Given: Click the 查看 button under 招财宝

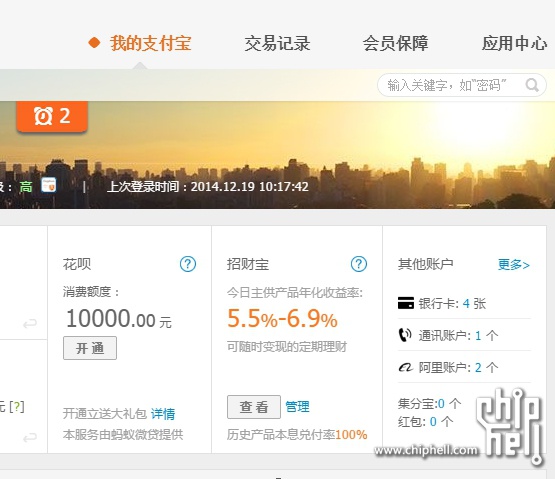Looking at the screenshot, I should (254, 407).
